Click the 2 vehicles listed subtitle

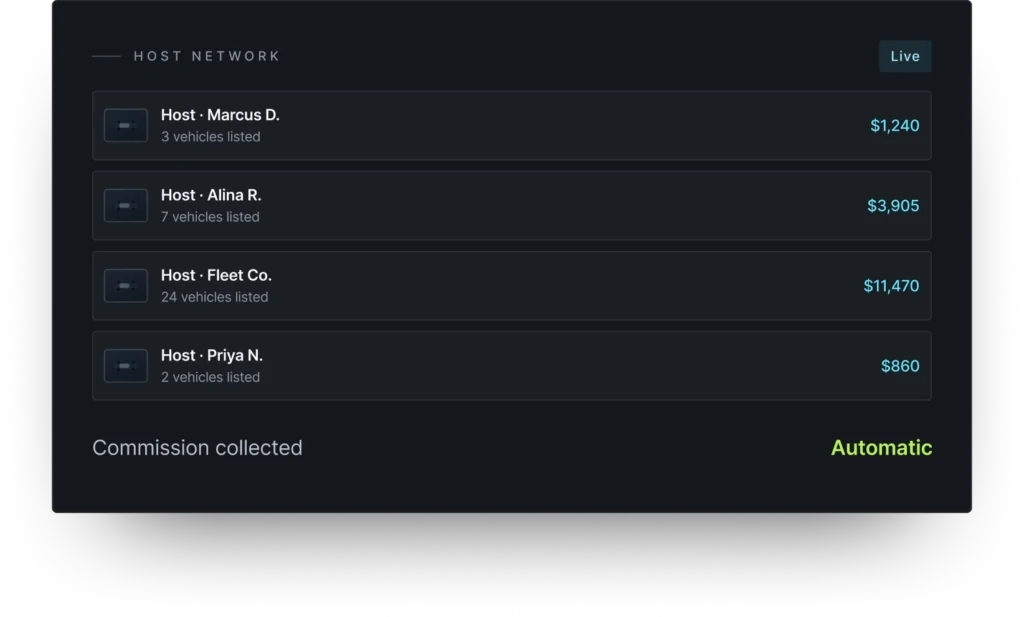pos(210,377)
